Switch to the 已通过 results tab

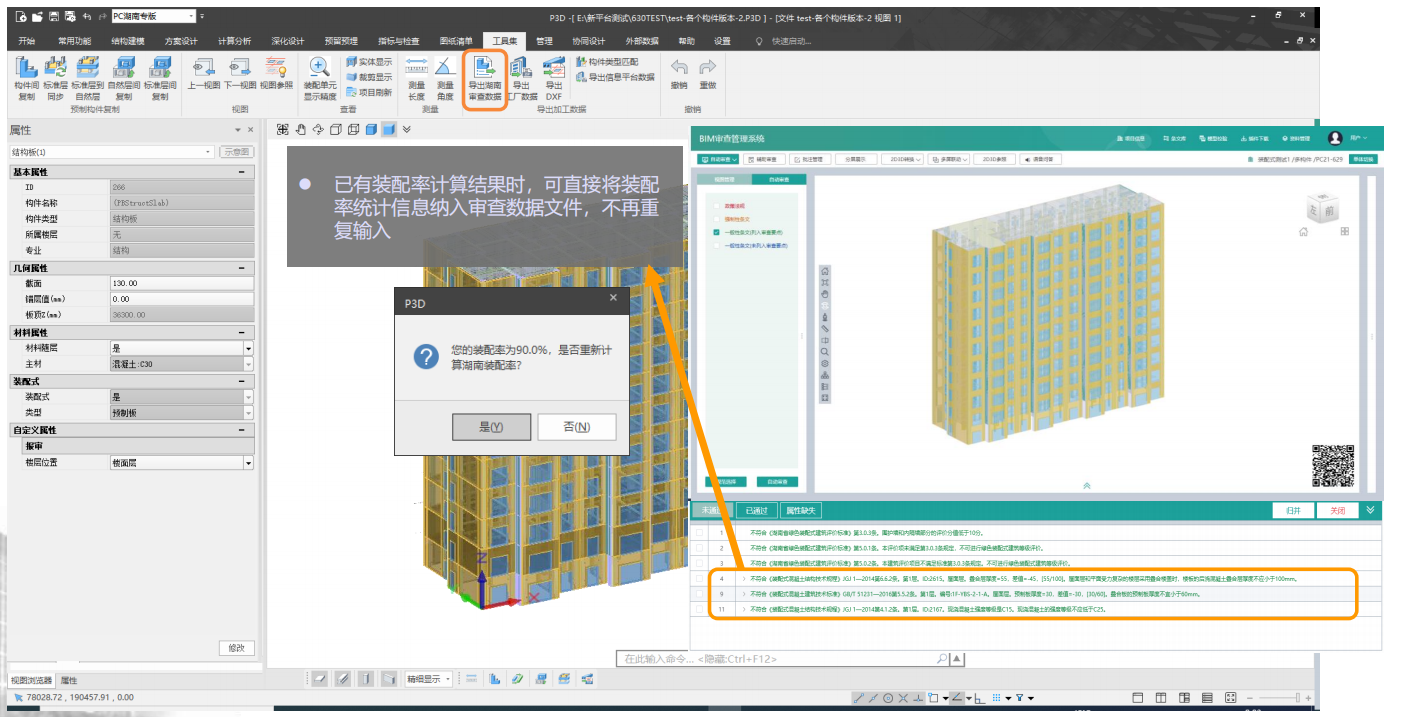[x=757, y=510]
